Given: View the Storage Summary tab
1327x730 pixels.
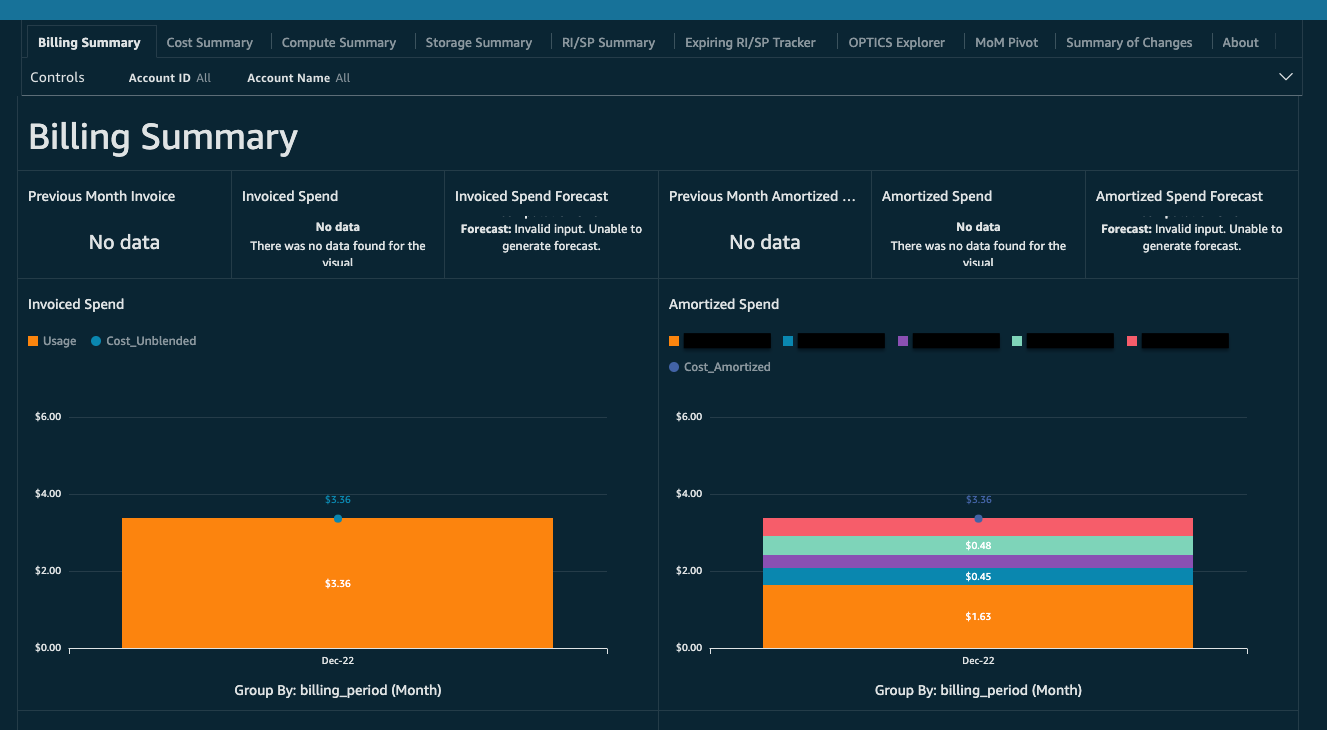Looking at the screenshot, I should pyautogui.click(x=478, y=42).
